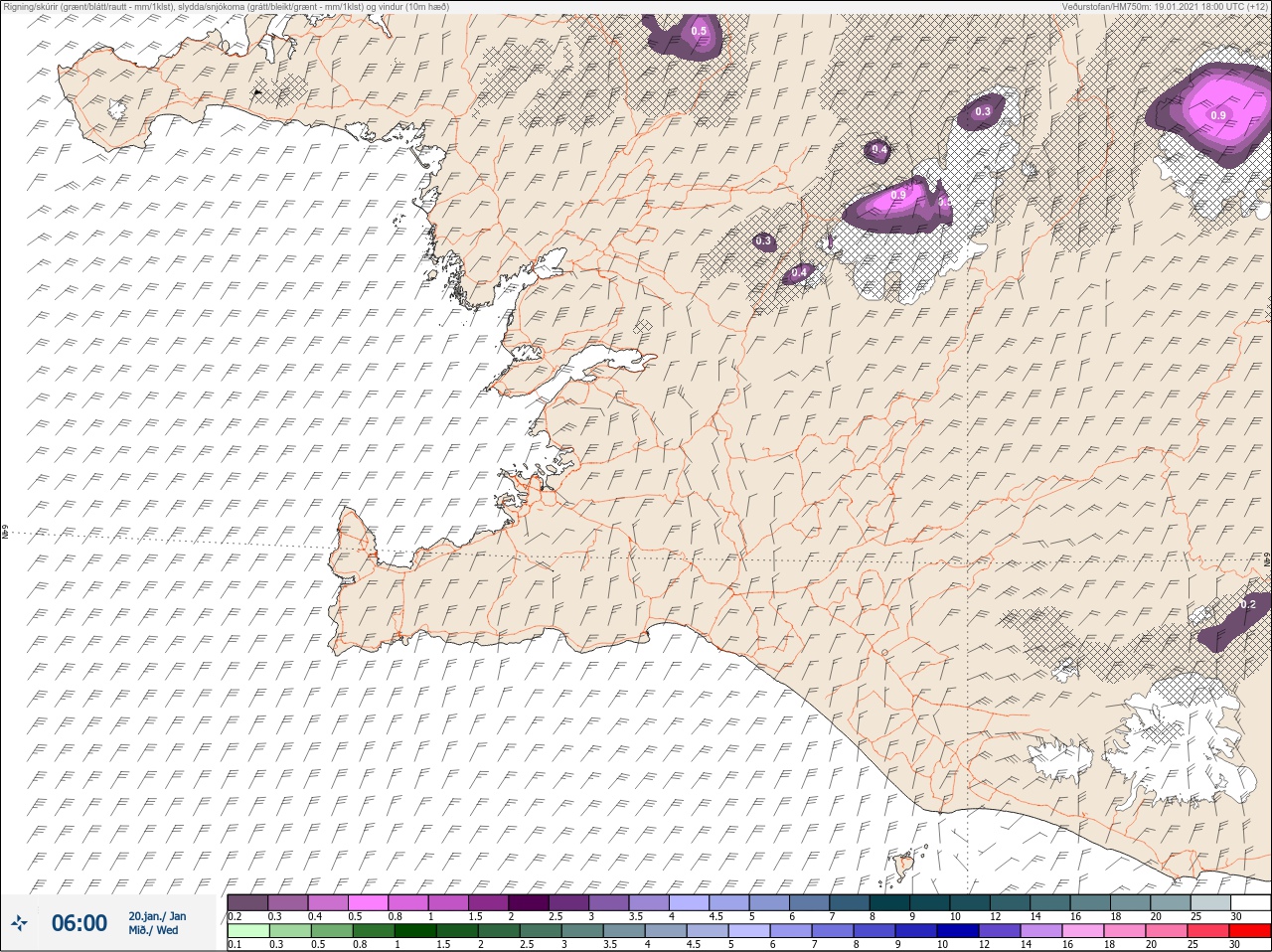The height and width of the screenshot is (952, 1272).
Task: Click the '20.jan./ Jan' date text
Action: click(157, 916)
